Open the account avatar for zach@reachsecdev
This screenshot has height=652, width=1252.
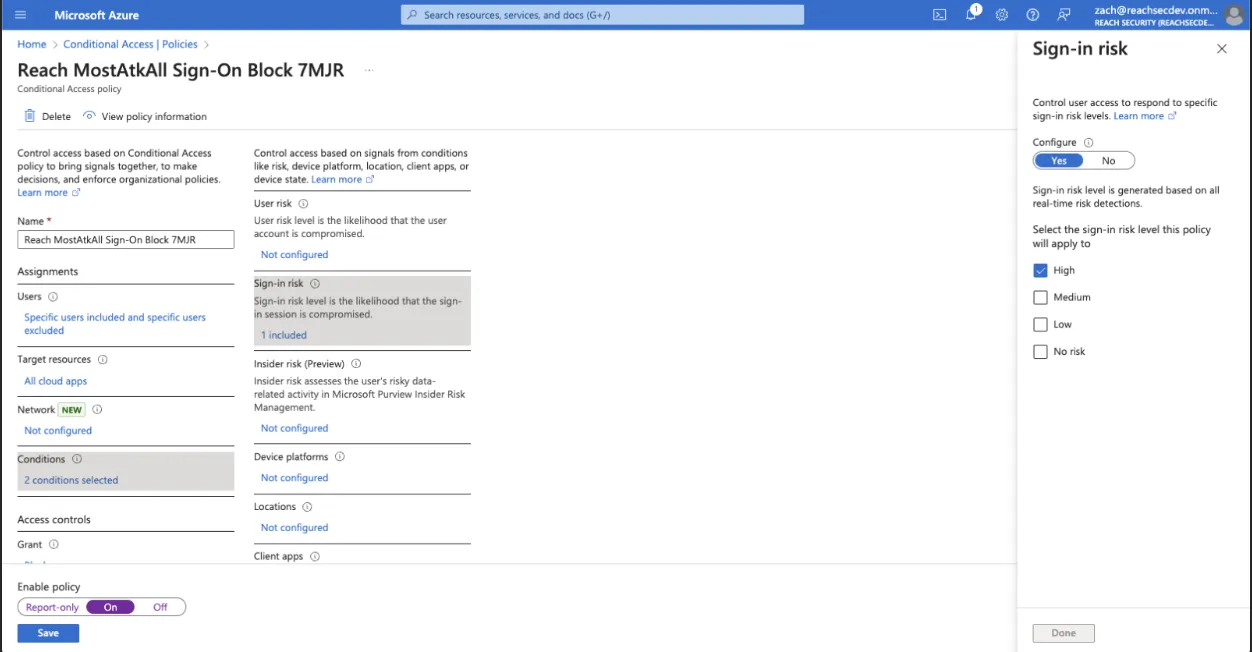click(x=1233, y=15)
